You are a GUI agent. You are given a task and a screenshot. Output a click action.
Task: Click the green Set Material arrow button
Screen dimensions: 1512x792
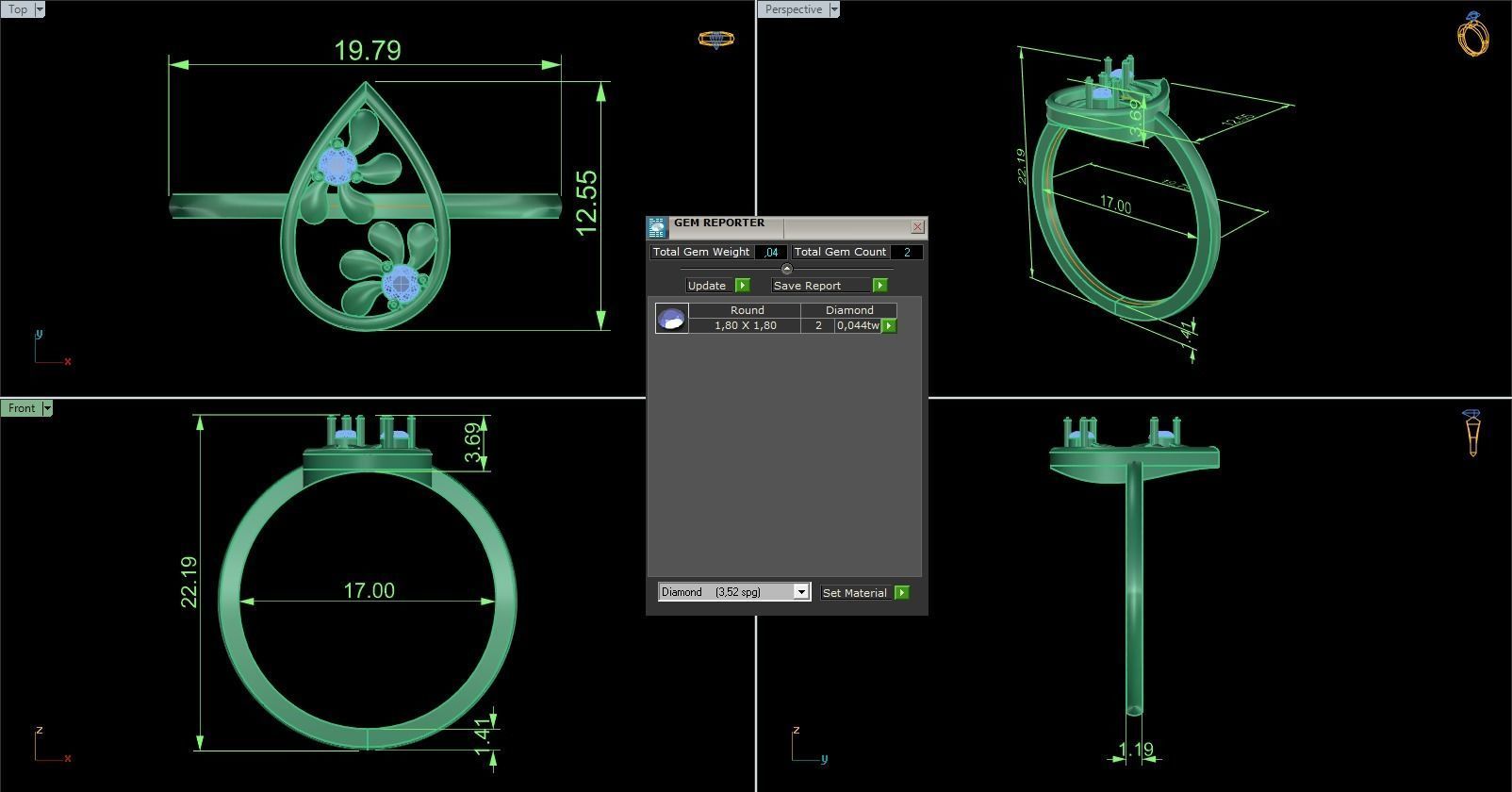(x=902, y=592)
